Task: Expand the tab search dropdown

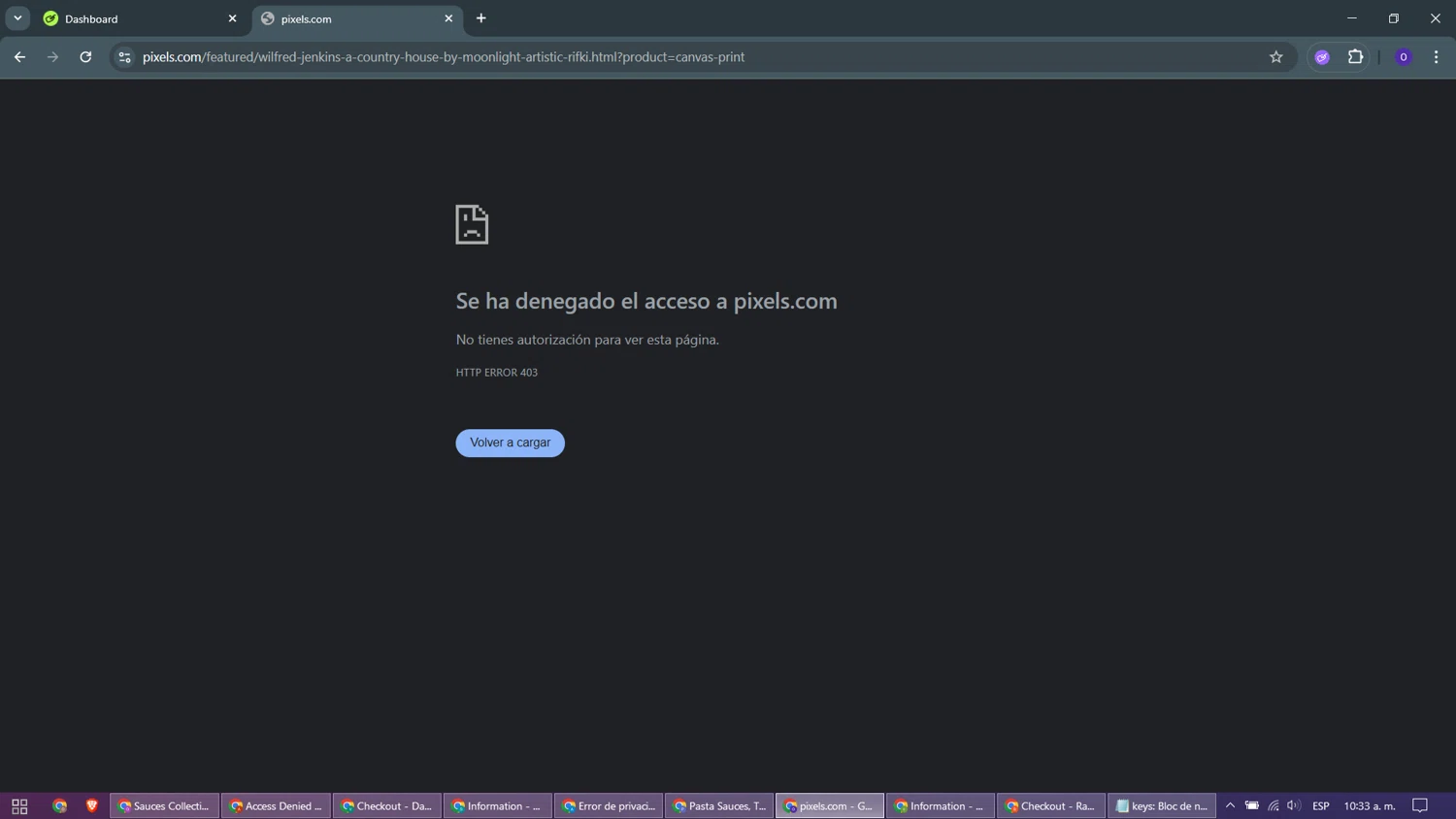Action: point(17,18)
